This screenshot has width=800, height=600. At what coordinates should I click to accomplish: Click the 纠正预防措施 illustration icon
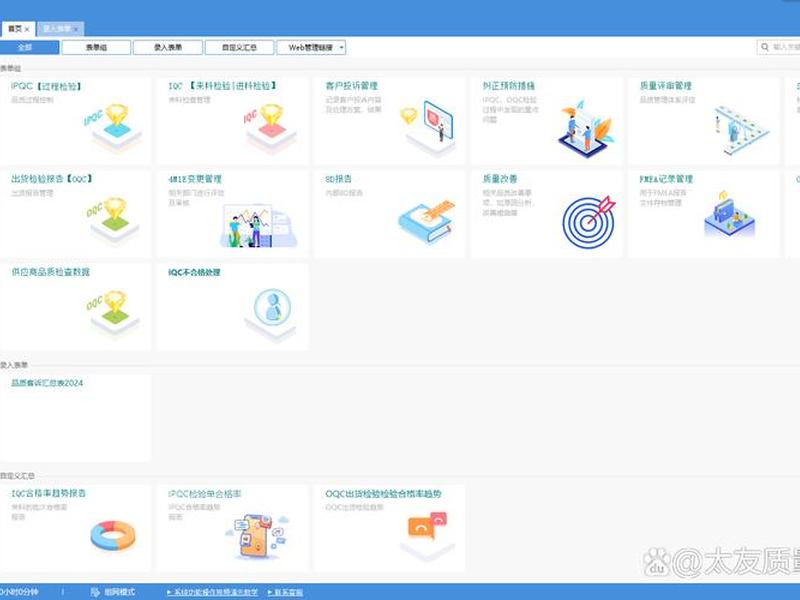[586, 129]
